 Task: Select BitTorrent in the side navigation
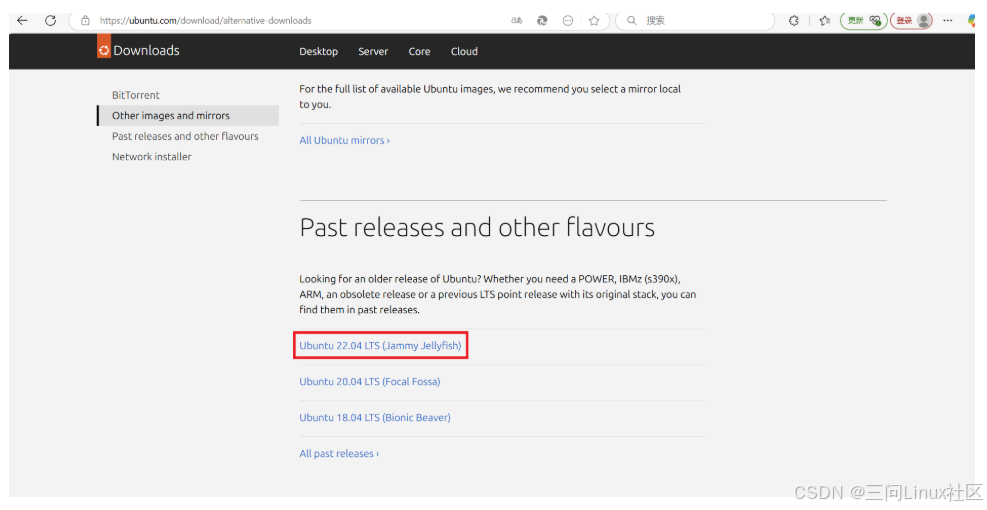click(136, 95)
